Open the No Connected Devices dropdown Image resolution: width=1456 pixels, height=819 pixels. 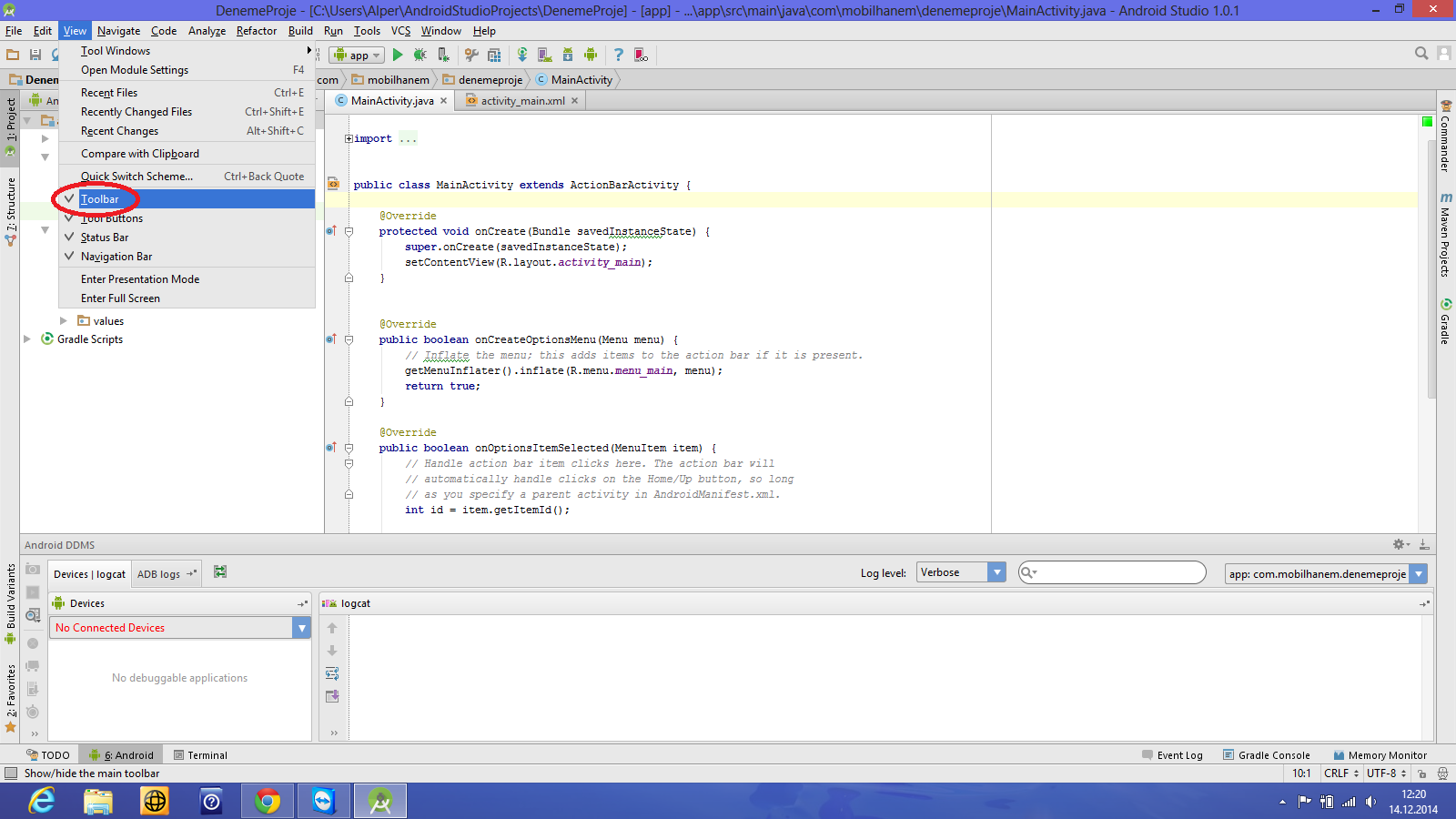[x=180, y=628]
